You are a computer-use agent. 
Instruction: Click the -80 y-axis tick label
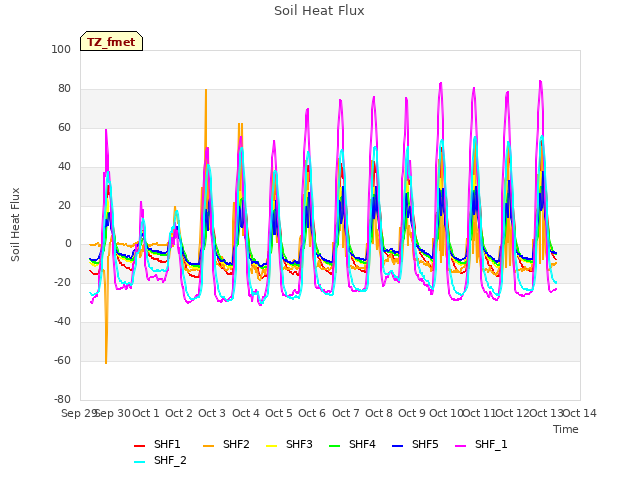click(62, 399)
